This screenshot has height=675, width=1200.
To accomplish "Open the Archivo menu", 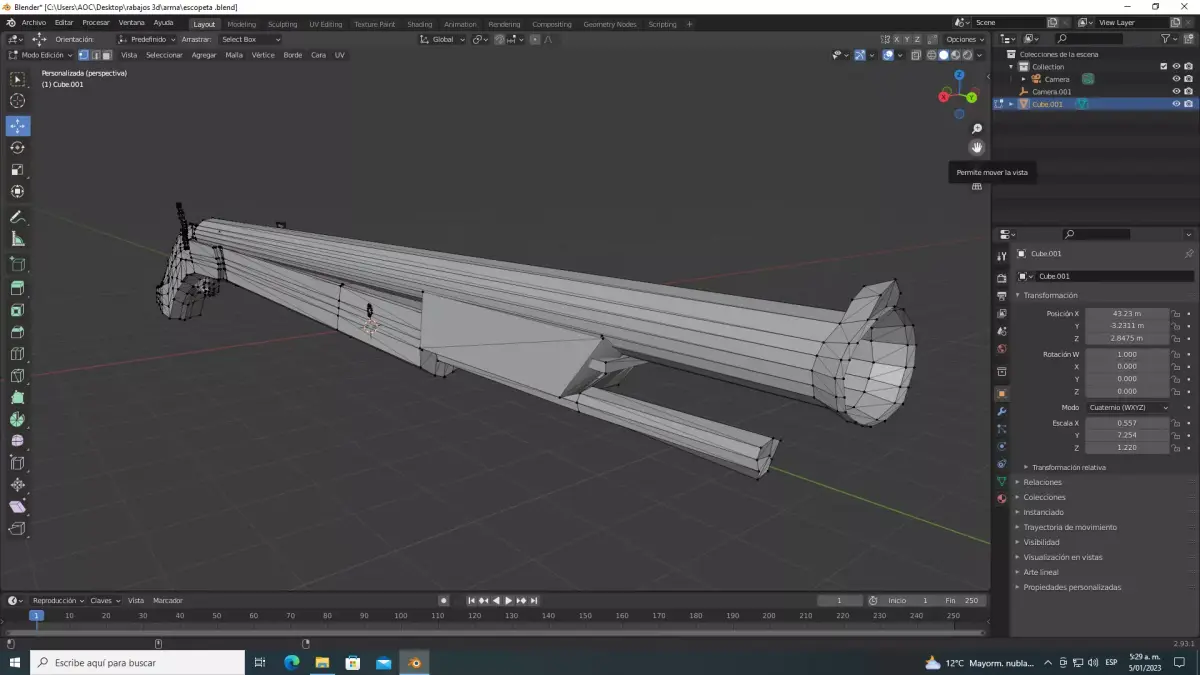I will (x=33, y=22).
